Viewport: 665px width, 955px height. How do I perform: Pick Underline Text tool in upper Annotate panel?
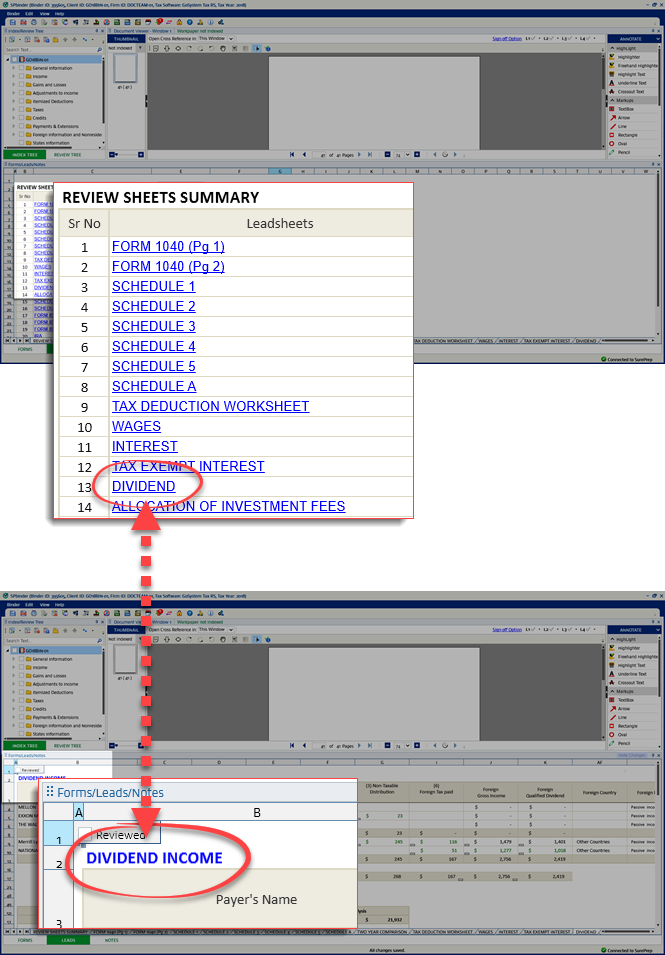[632, 83]
